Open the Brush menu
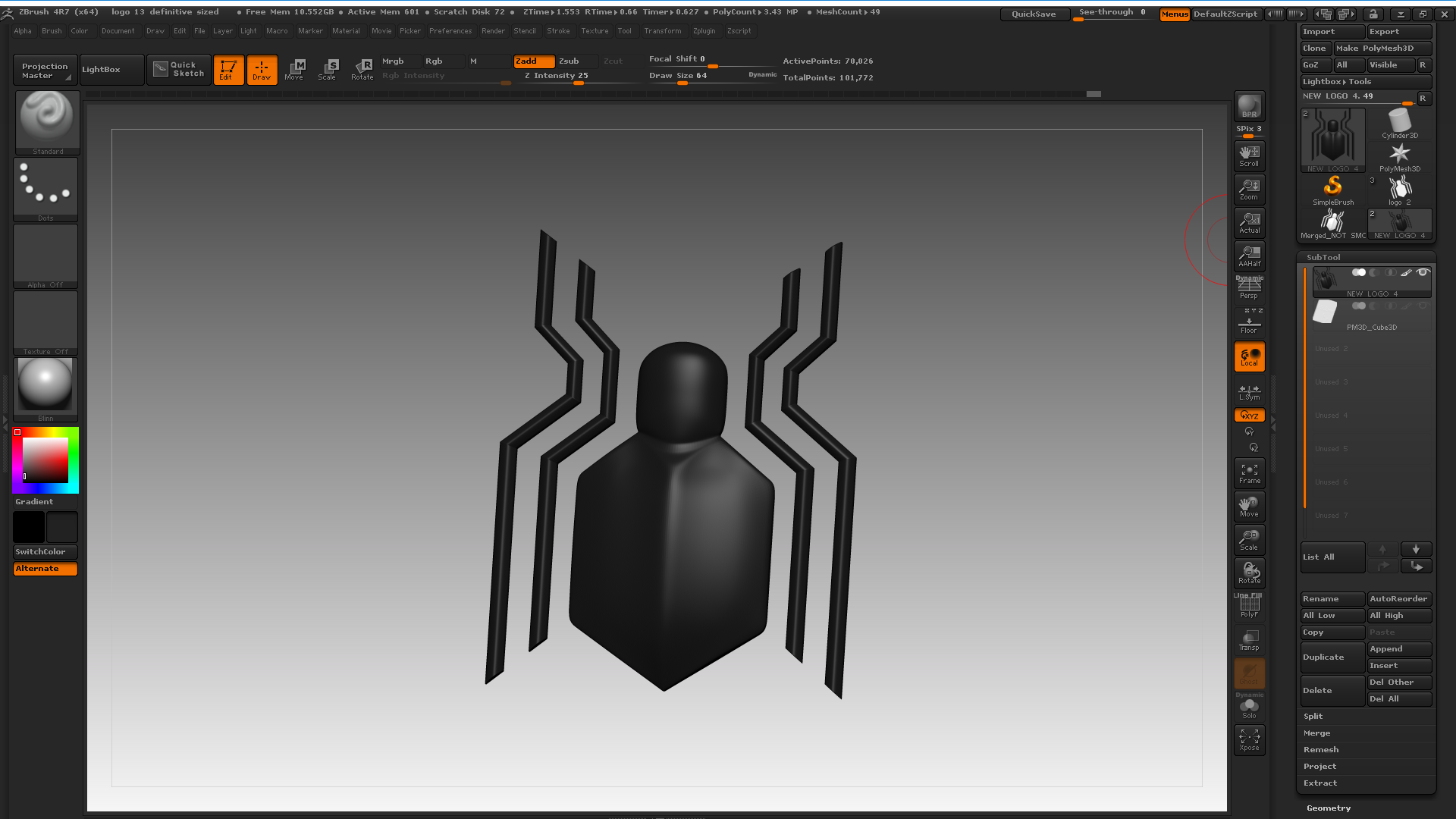 click(x=52, y=31)
